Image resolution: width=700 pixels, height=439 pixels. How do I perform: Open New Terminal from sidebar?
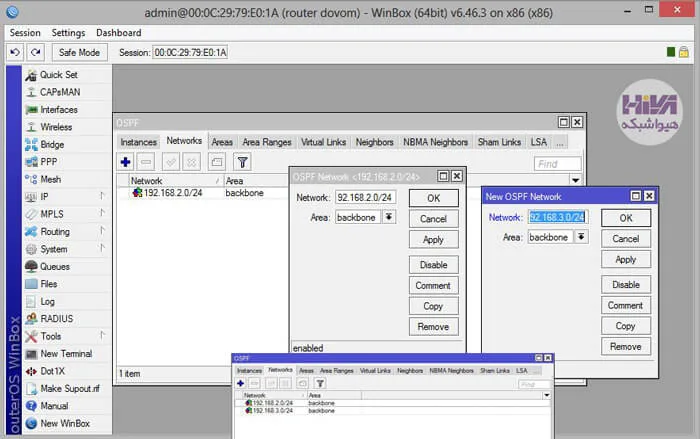(67, 353)
